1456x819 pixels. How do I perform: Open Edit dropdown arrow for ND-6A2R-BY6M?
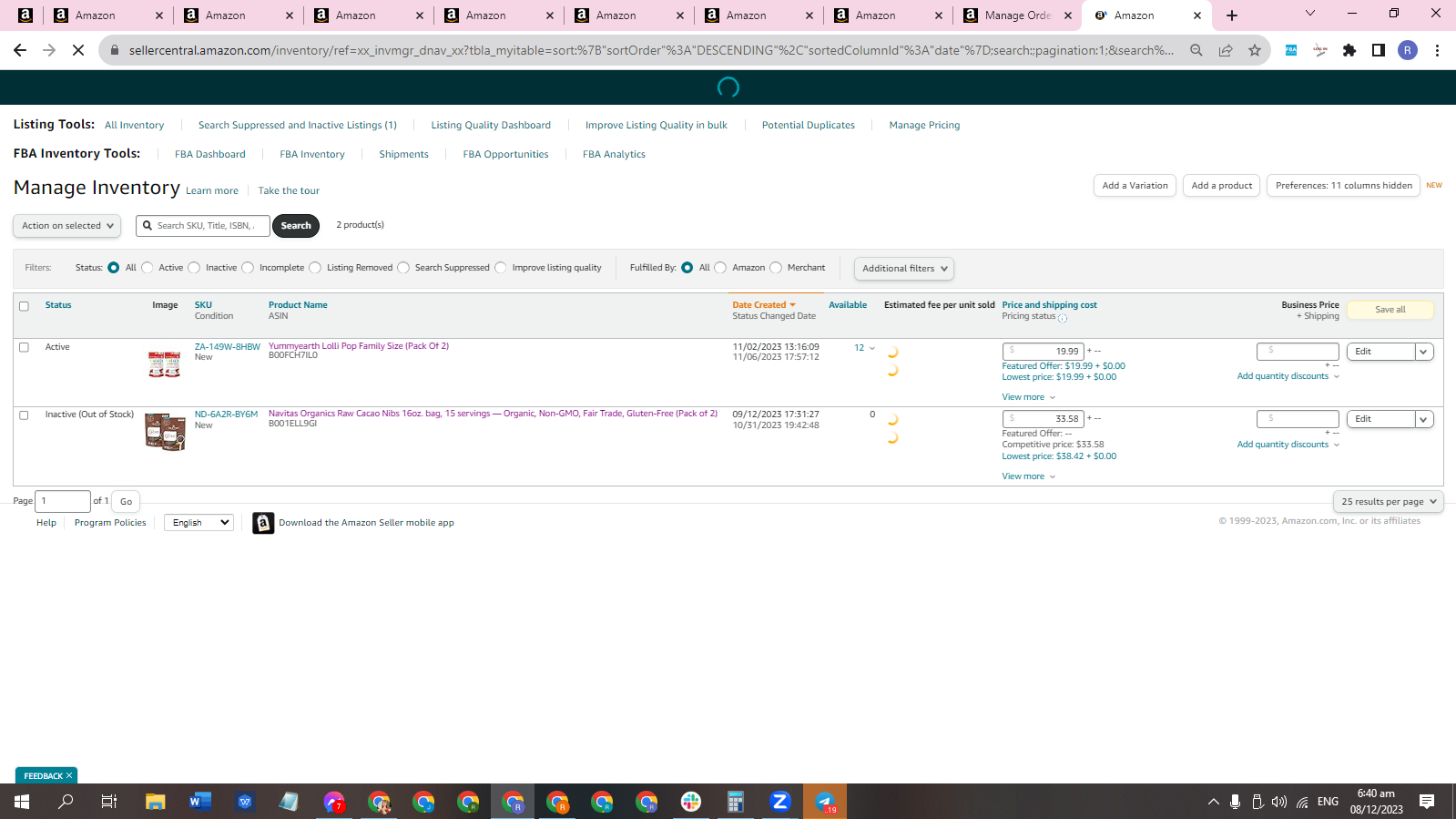pyautogui.click(x=1424, y=419)
